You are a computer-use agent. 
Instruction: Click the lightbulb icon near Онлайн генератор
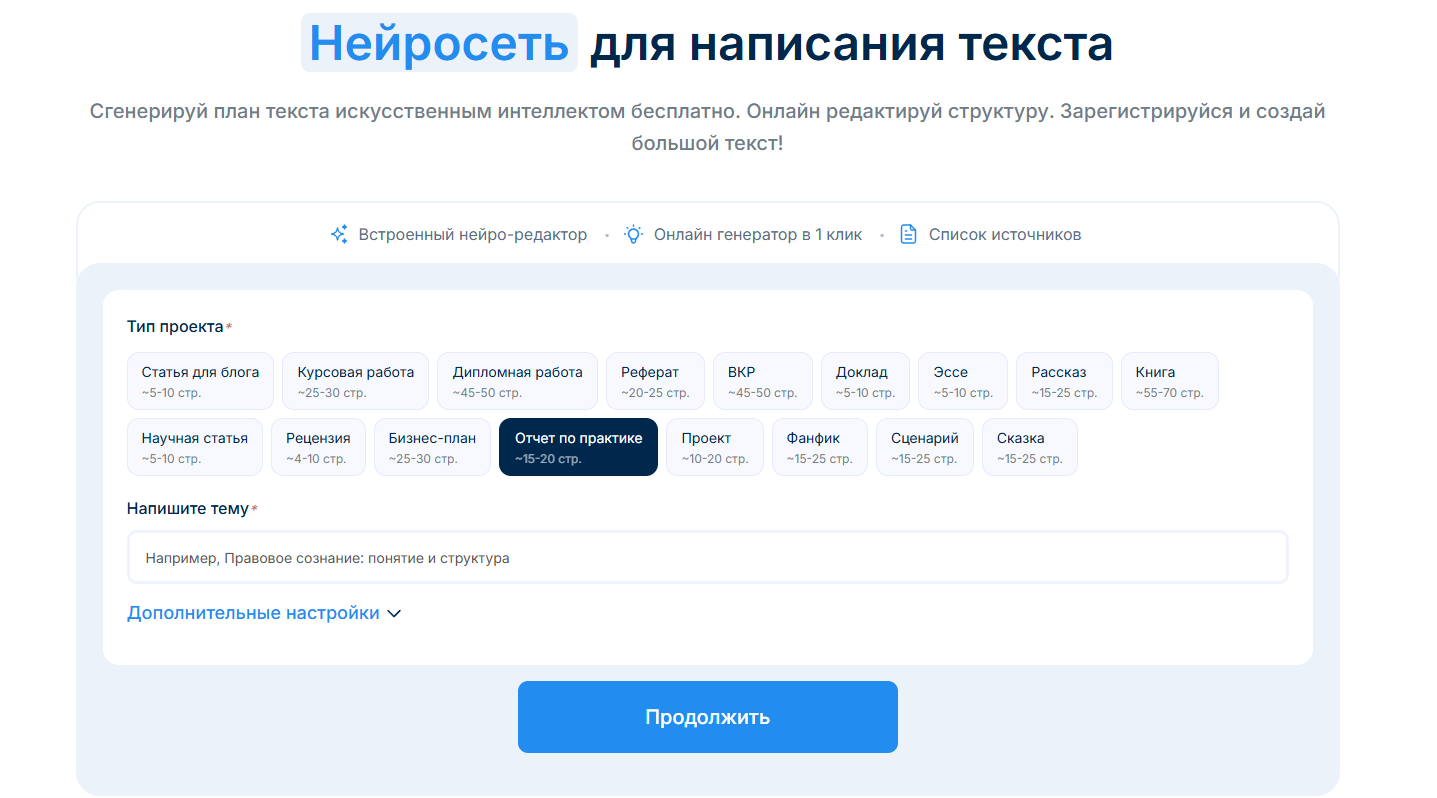[632, 233]
